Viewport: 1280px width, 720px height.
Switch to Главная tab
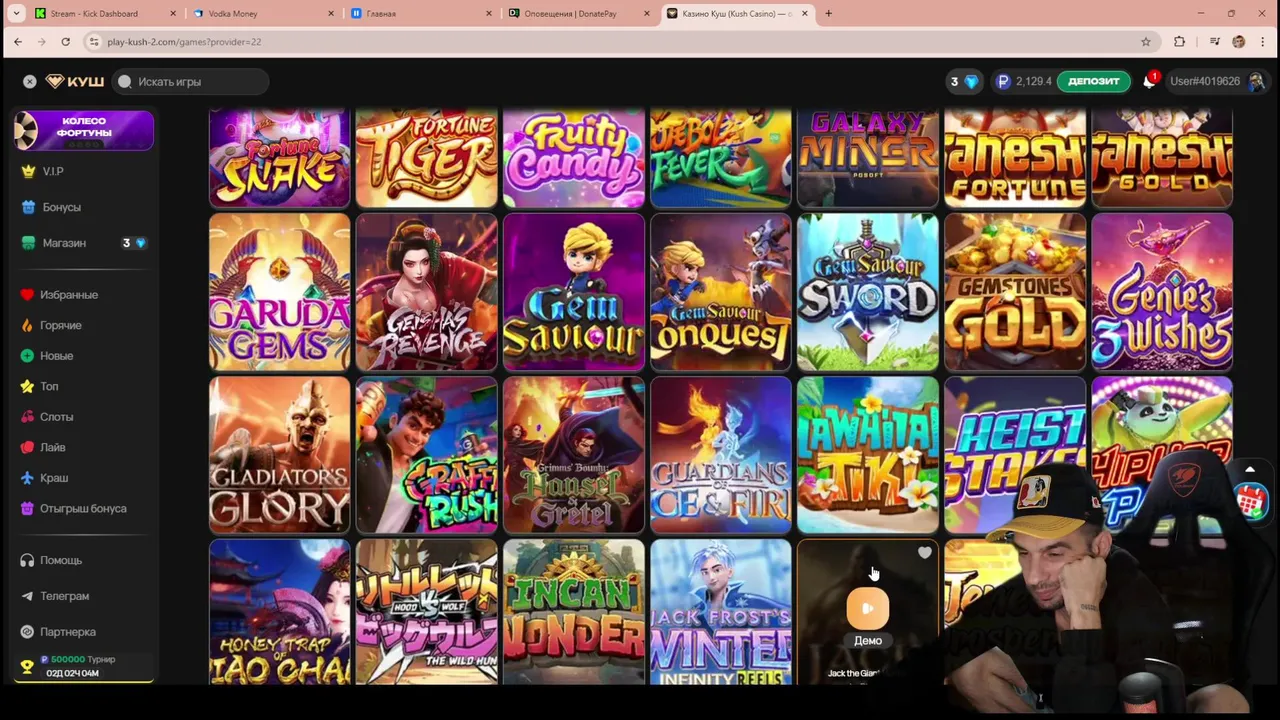click(420, 14)
